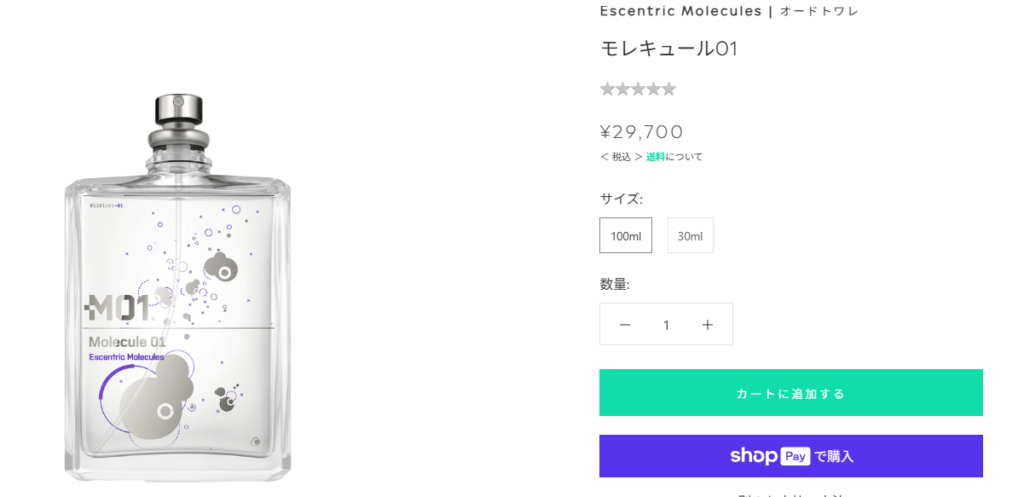Buy now with the Shop Pay button
Image resolution: width=1024 pixels, height=497 pixels.
(x=791, y=456)
